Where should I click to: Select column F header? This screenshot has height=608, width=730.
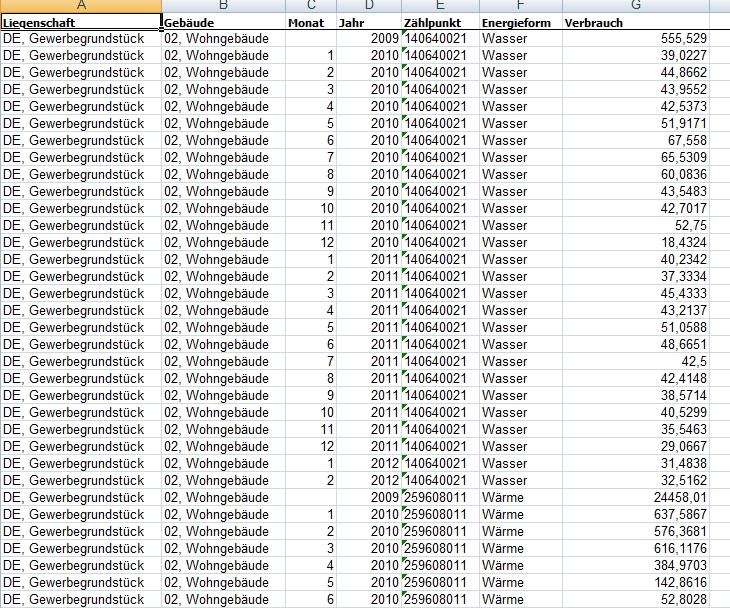(x=519, y=6)
